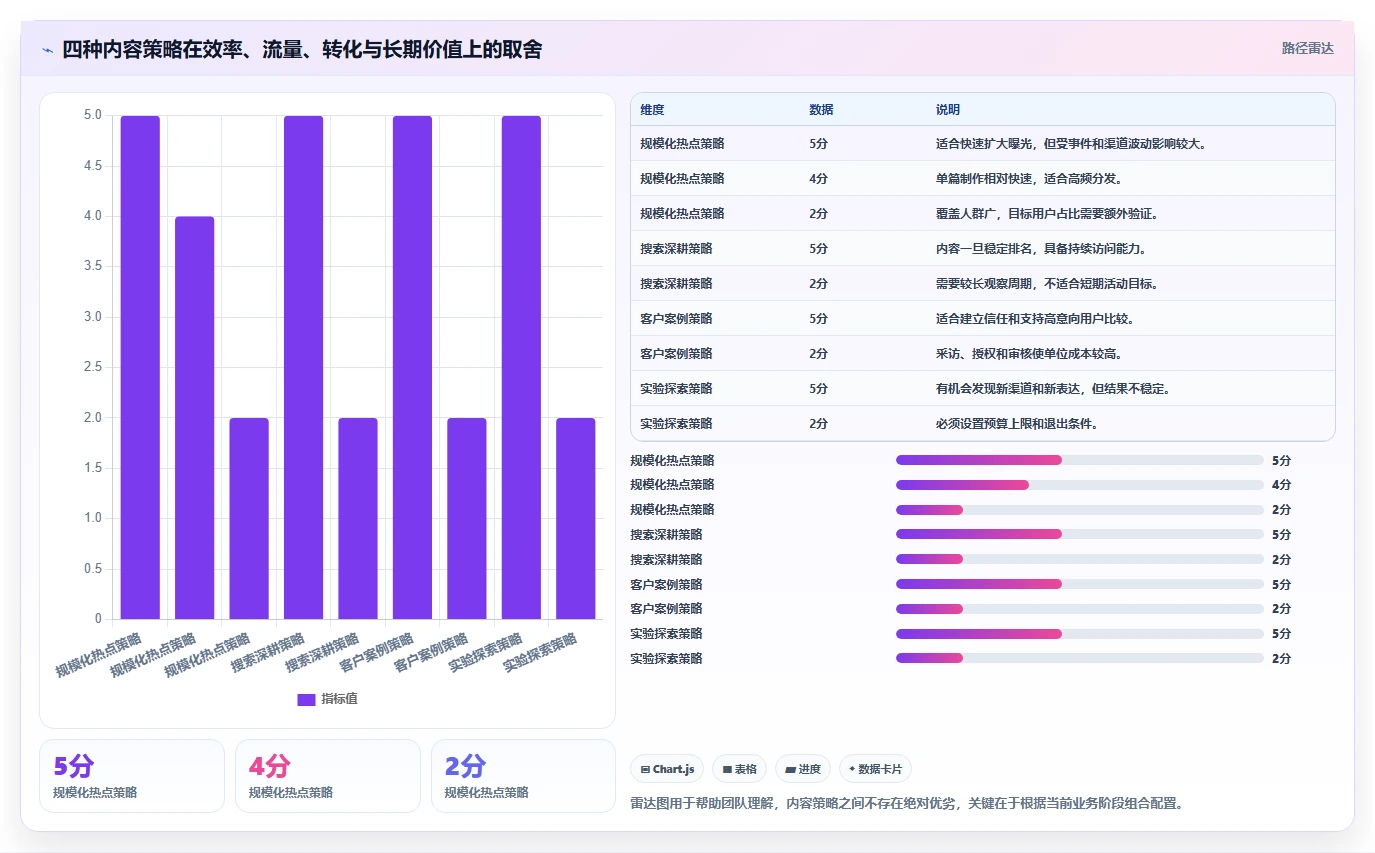Click the 5.0 label on the chart y-axis
Viewport: 1375px width, 853px height.
(93, 115)
